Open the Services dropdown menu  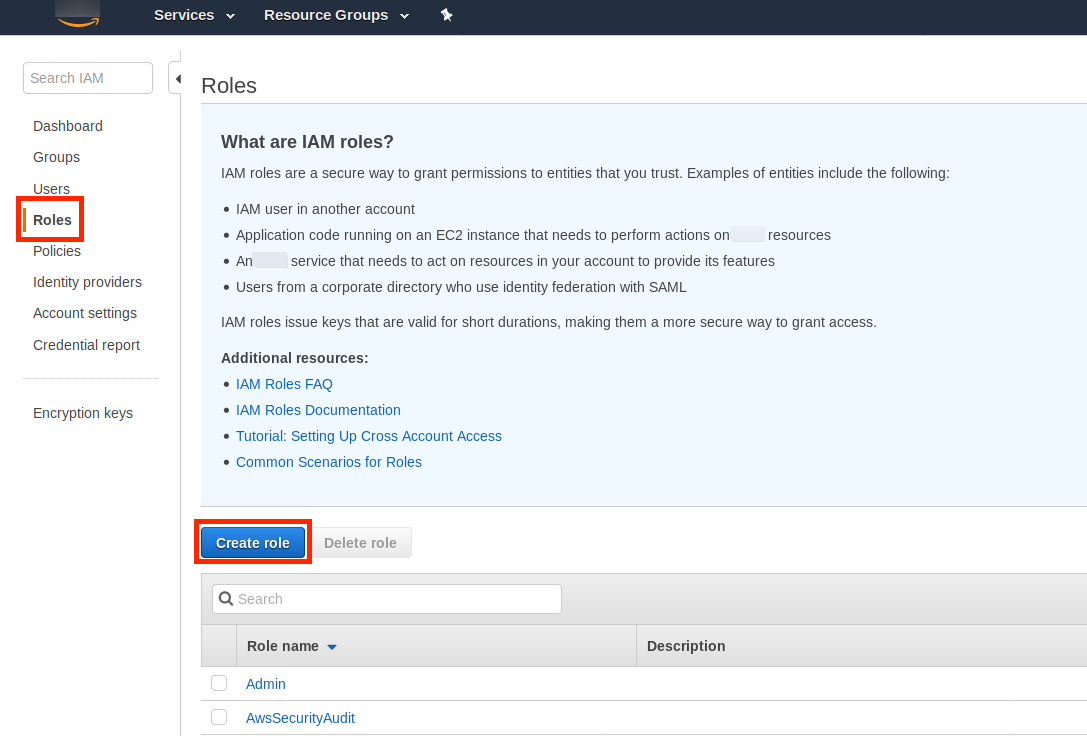click(194, 15)
